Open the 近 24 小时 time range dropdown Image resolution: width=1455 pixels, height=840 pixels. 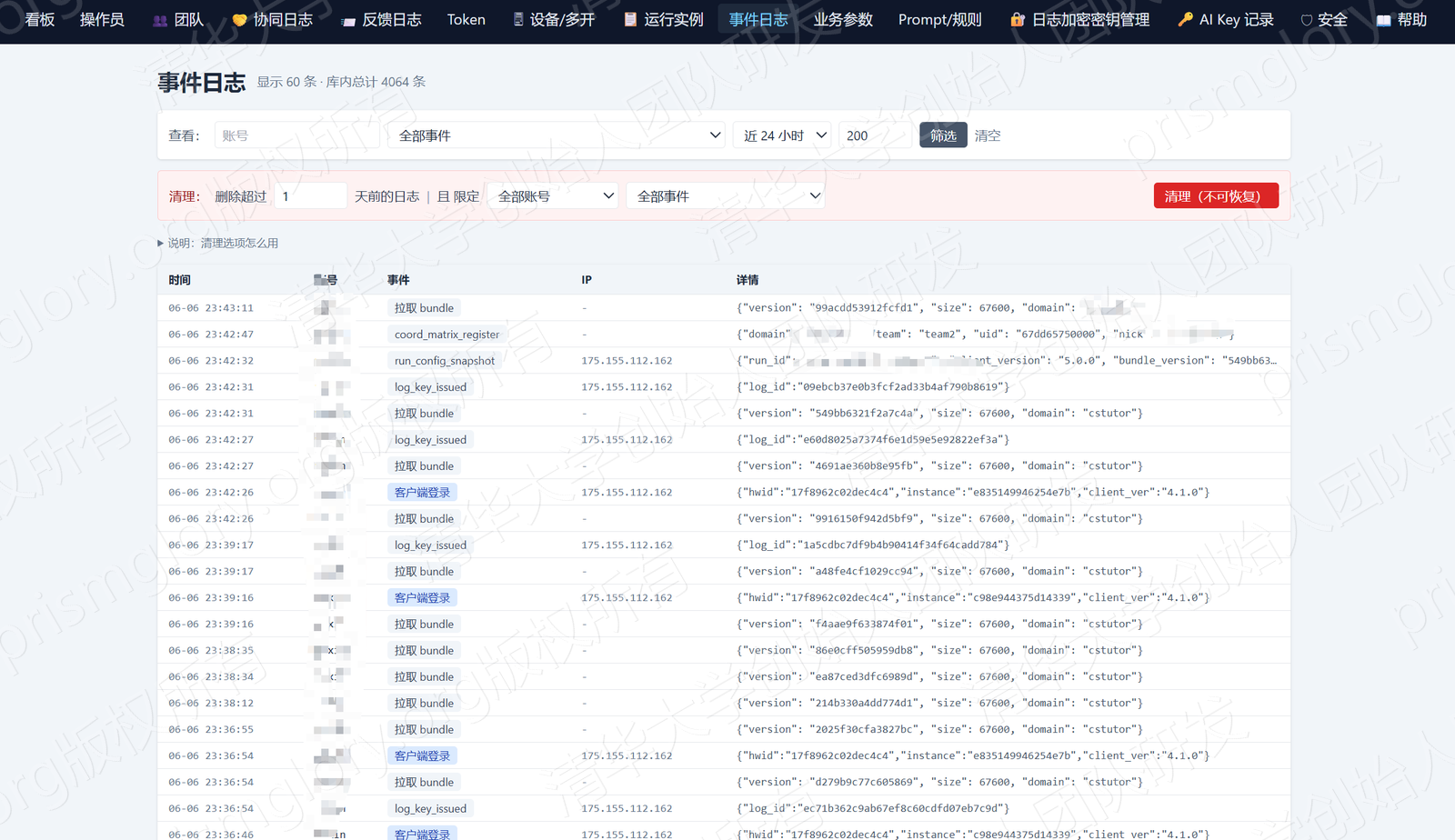[x=782, y=135]
